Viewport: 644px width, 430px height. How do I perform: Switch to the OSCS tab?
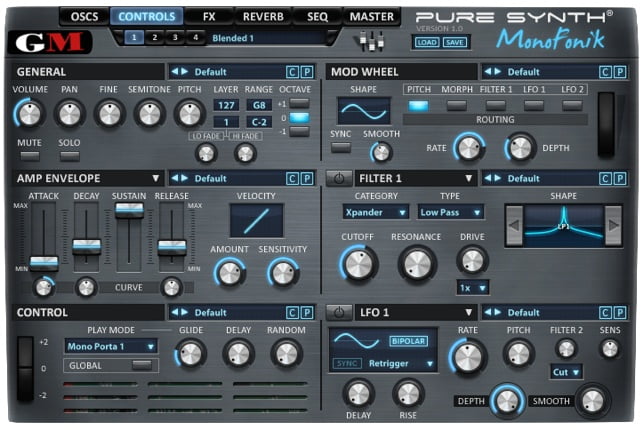tap(83, 16)
